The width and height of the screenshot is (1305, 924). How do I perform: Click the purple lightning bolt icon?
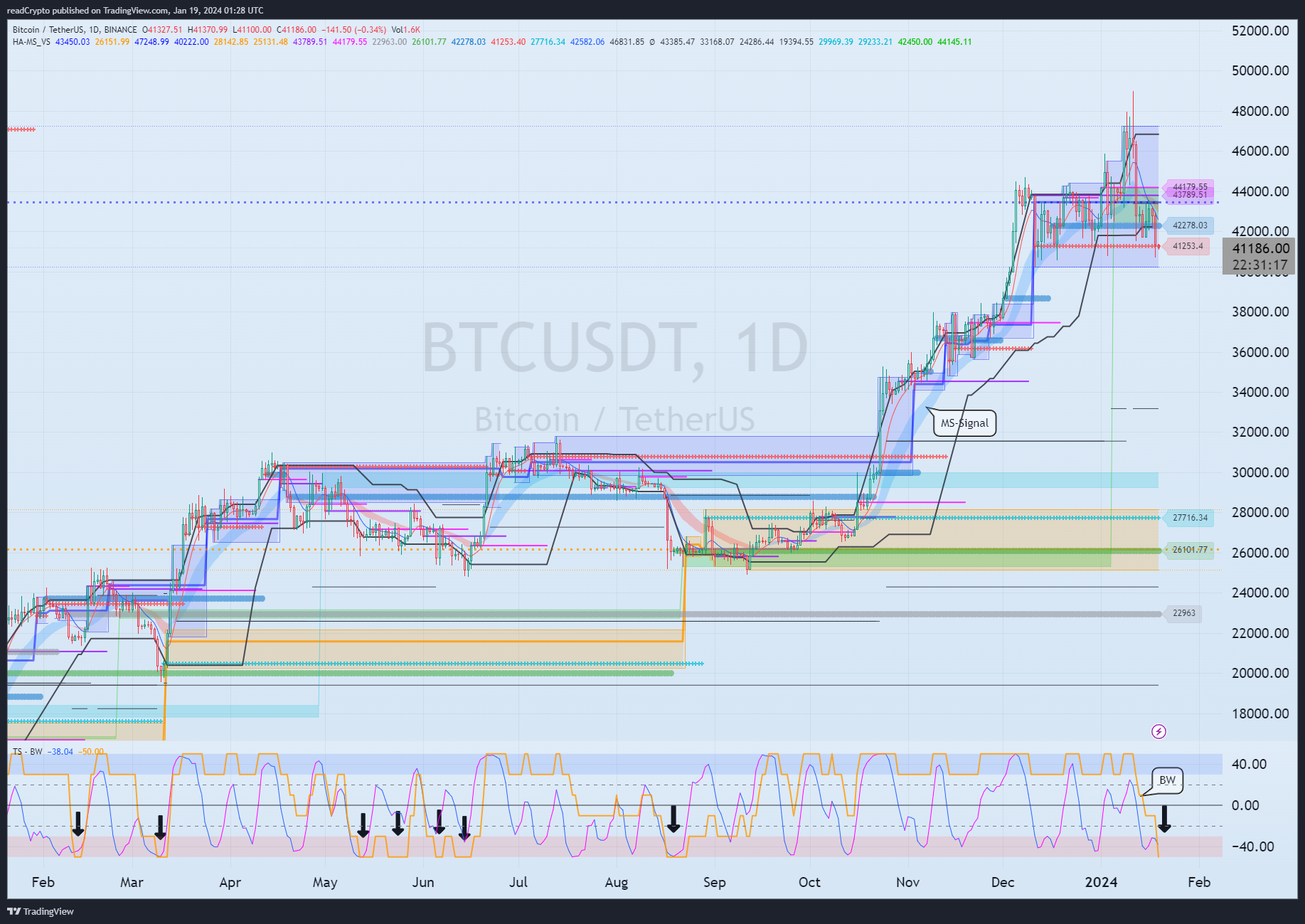[1158, 731]
